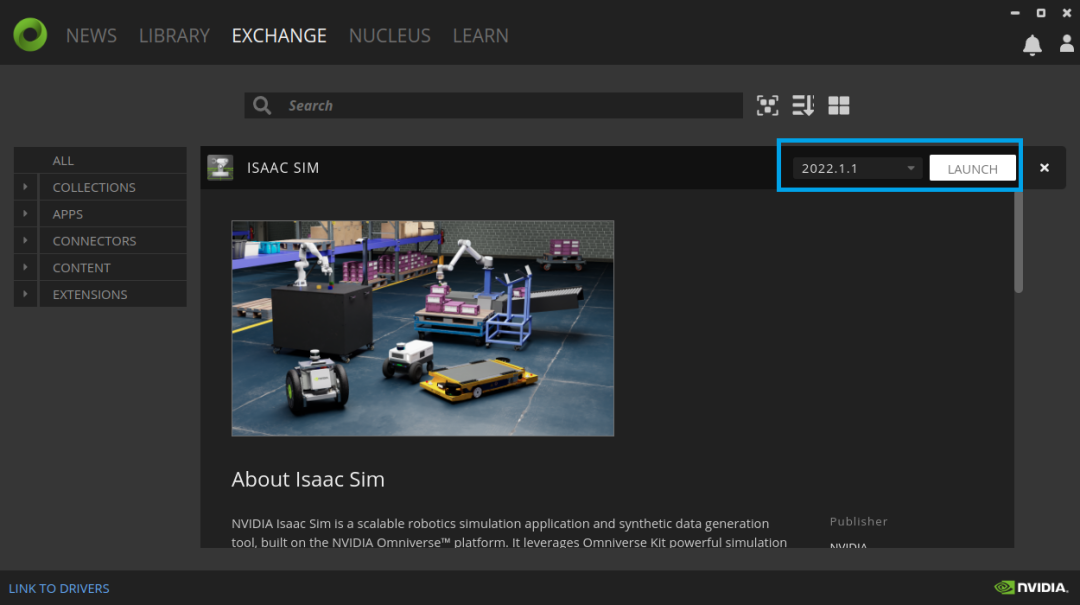Click the Isaac Sim app icon
This screenshot has height=605, width=1080.
pyautogui.click(x=220, y=167)
